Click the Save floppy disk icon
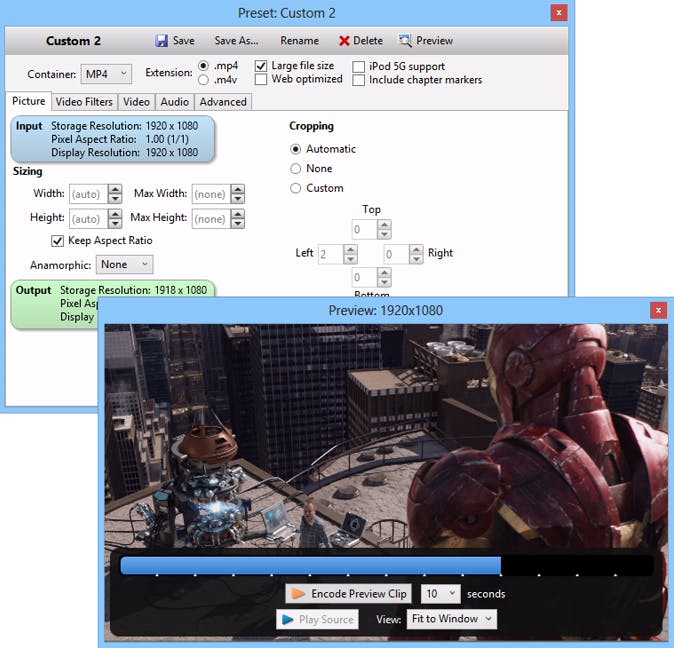The width and height of the screenshot is (674, 648). (161, 41)
